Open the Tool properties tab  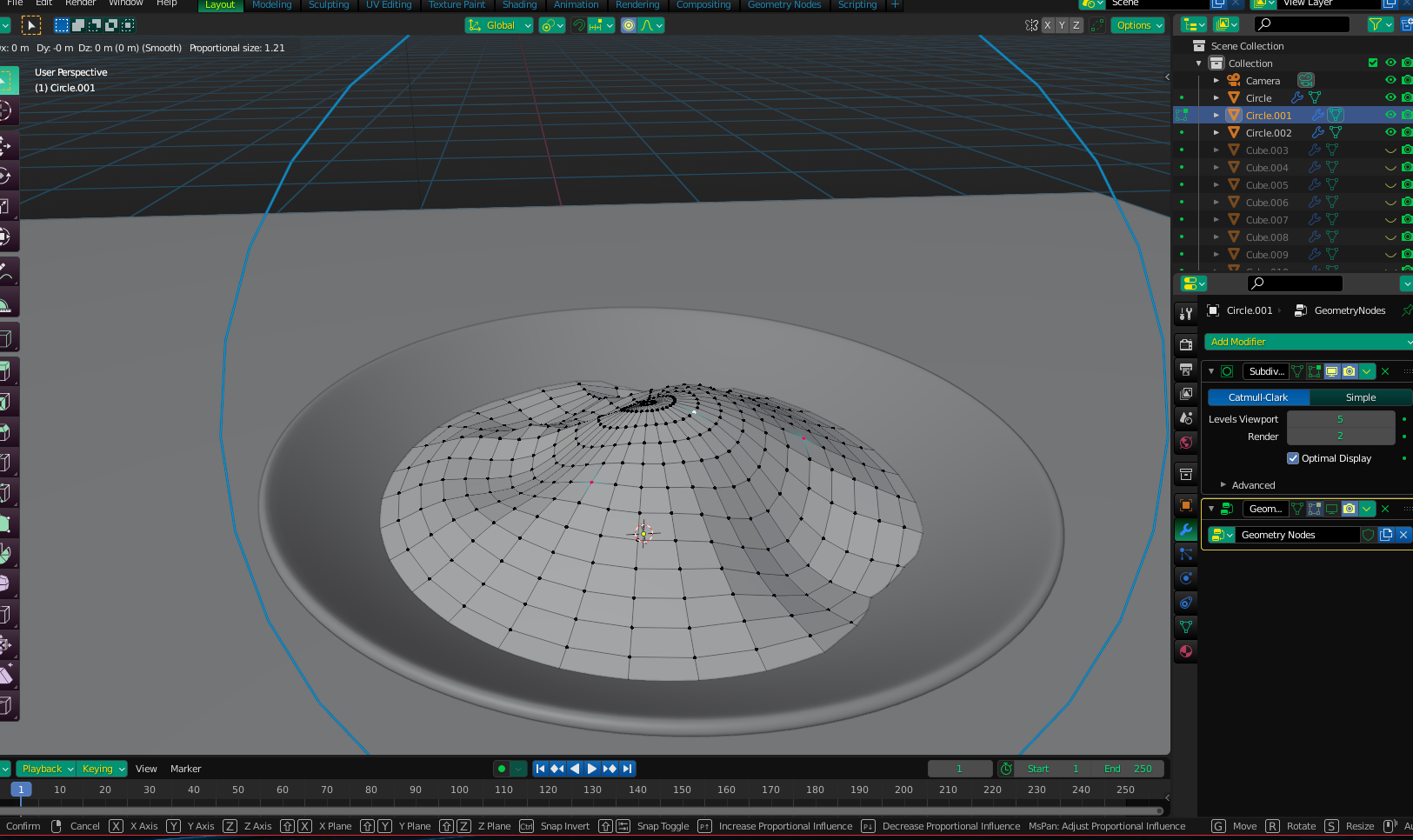[1186, 314]
